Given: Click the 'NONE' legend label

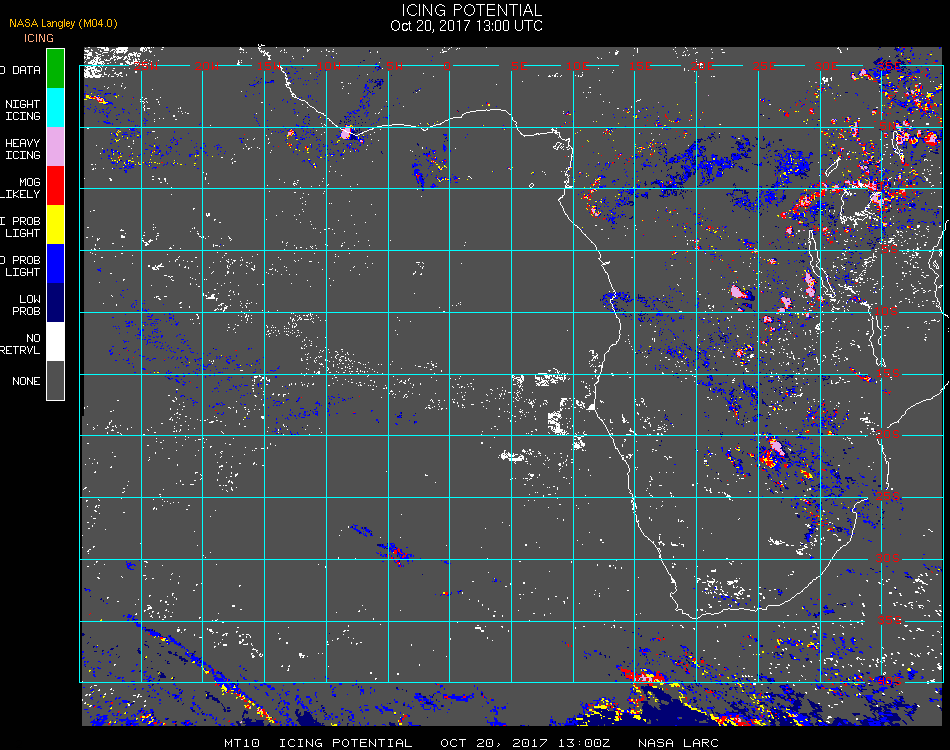Looking at the screenshot, I should (26, 381).
